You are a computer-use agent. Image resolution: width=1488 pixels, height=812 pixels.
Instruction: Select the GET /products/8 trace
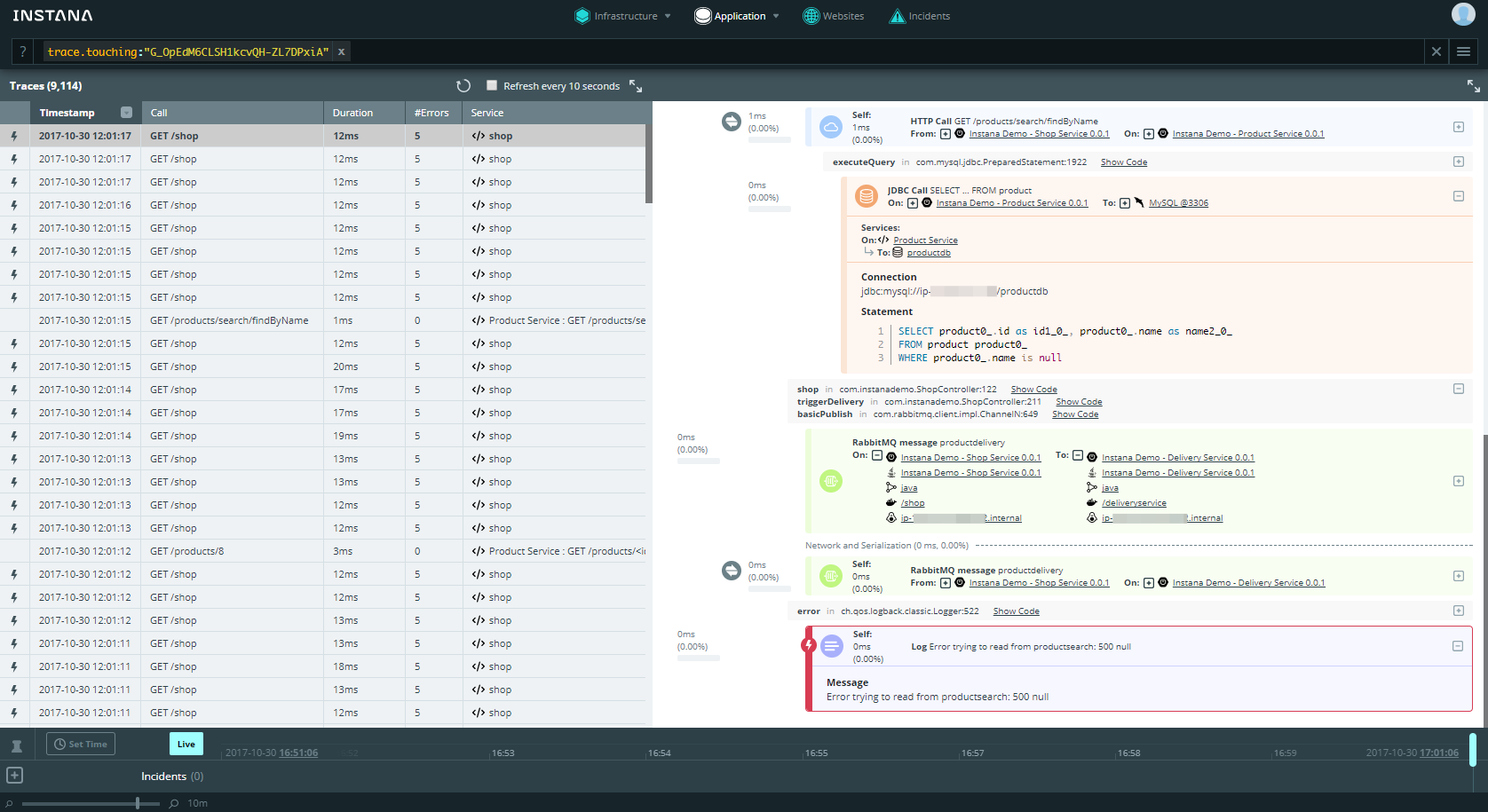click(x=323, y=551)
